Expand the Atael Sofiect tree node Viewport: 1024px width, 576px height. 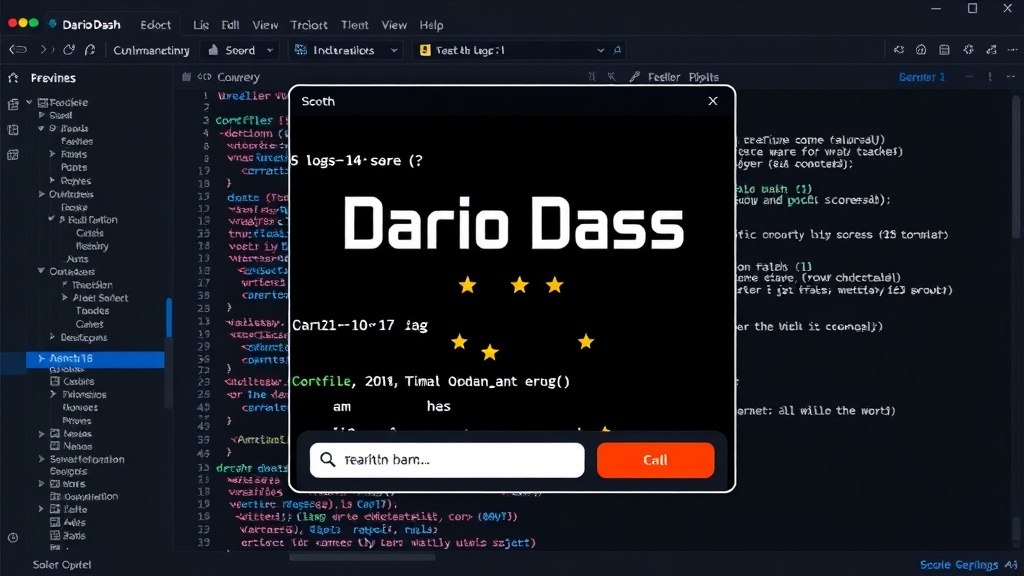(x=65, y=297)
